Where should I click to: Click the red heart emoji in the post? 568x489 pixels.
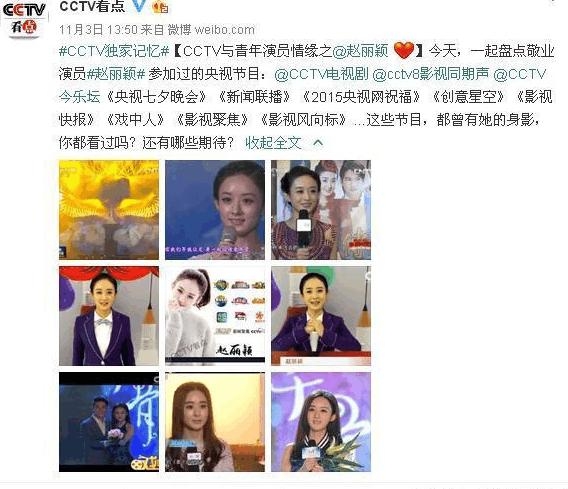[x=404, y=50]
